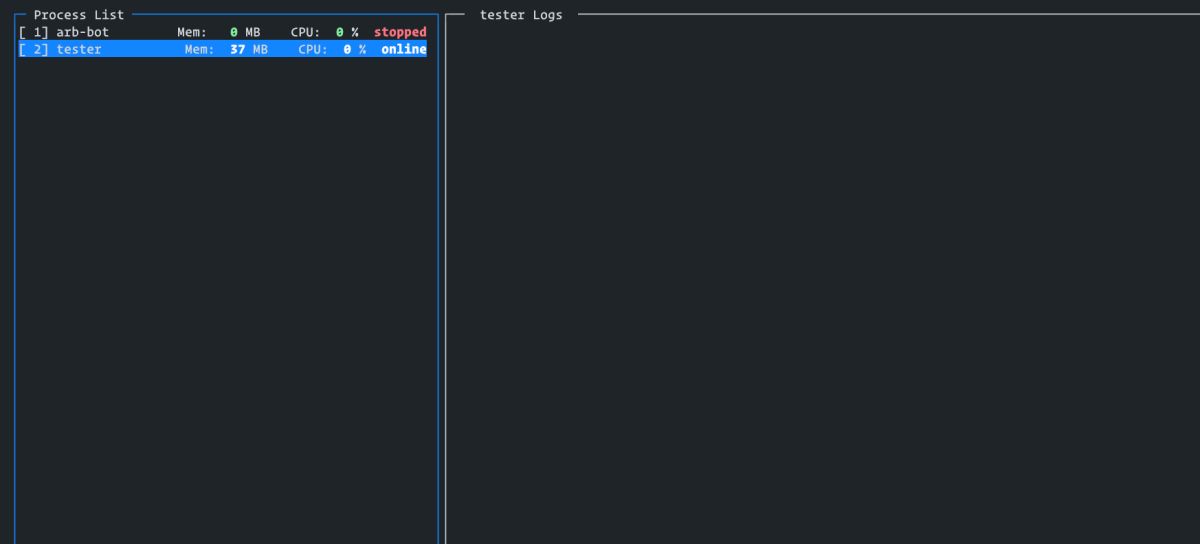Click the CPU value of tester
1200x544 pixels.
coord(355,49)
